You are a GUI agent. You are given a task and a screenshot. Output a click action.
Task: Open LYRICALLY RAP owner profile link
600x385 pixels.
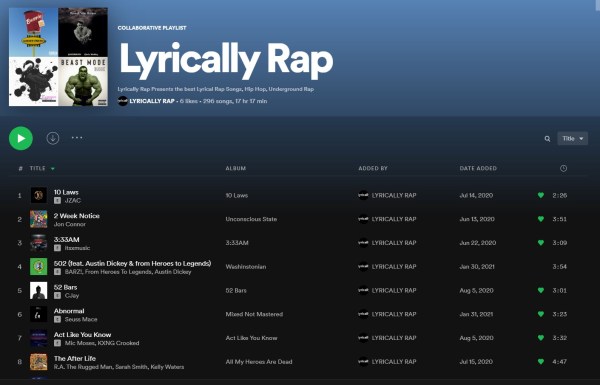click(x=152, y=101)
